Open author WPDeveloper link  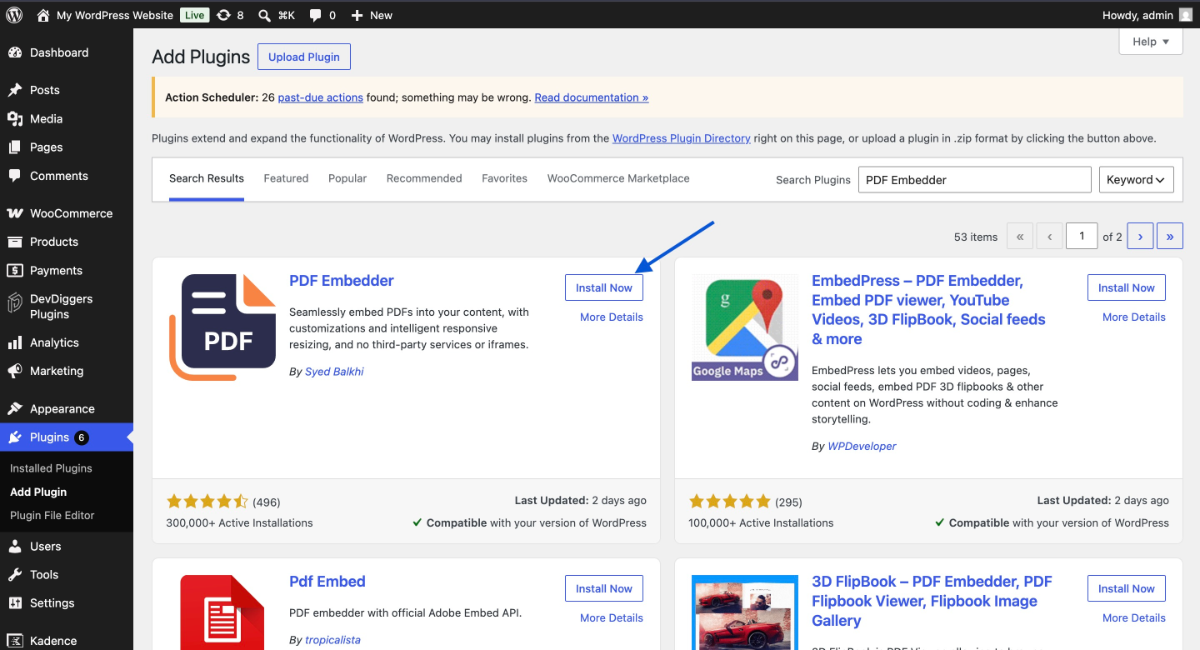pyautogui.click(x=862, y=446)
